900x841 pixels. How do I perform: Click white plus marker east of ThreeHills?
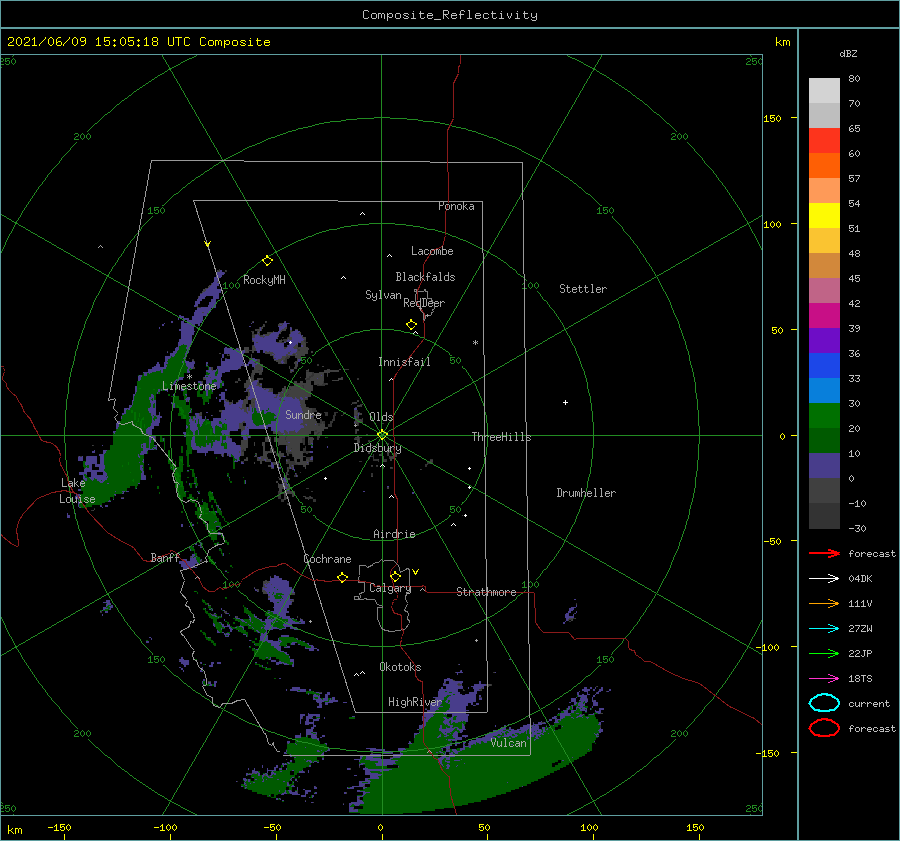pos(565,402)
